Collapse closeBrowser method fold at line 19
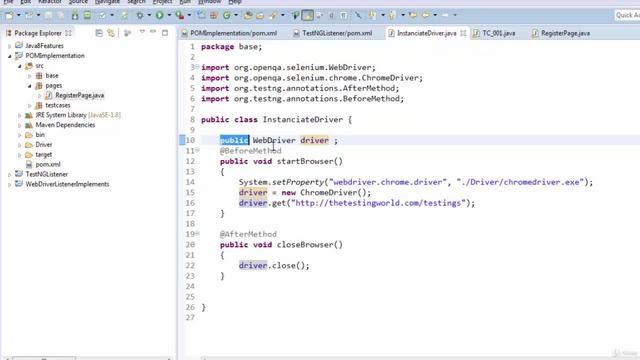 [197, 233]
